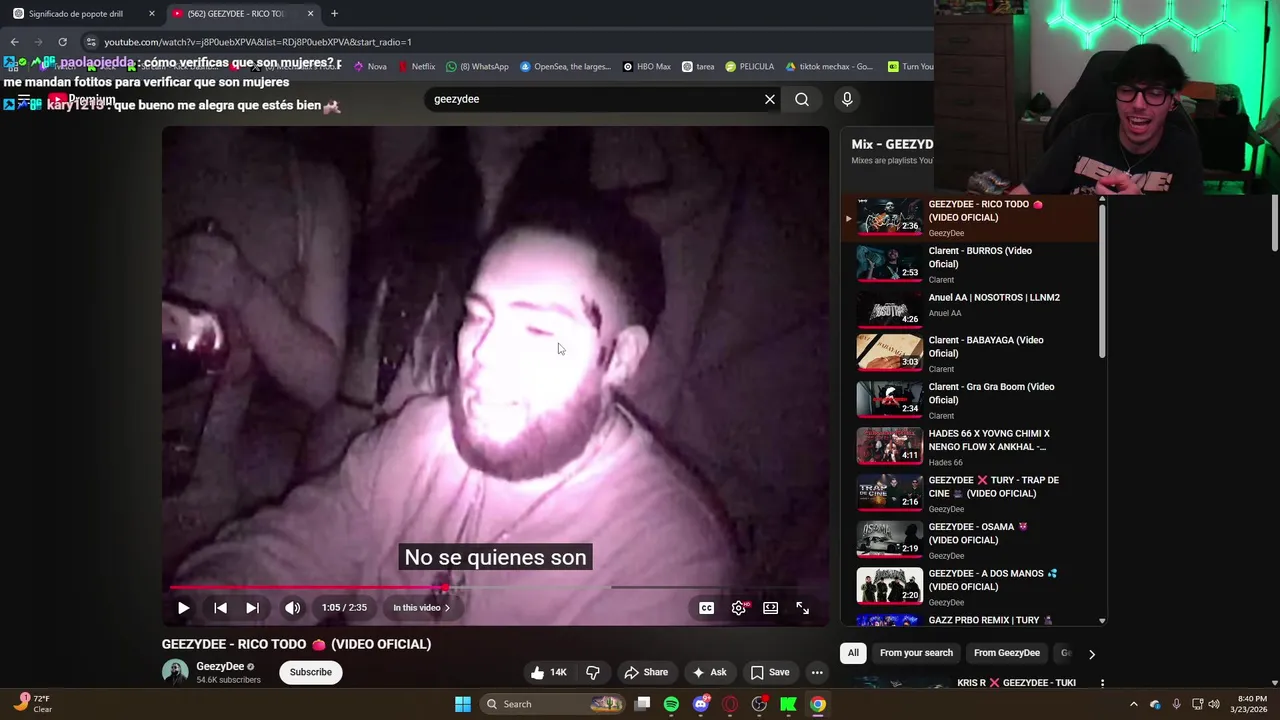Go back in browser history
Viewport: 1280px width, 720px height.
(x=14, y=42)
